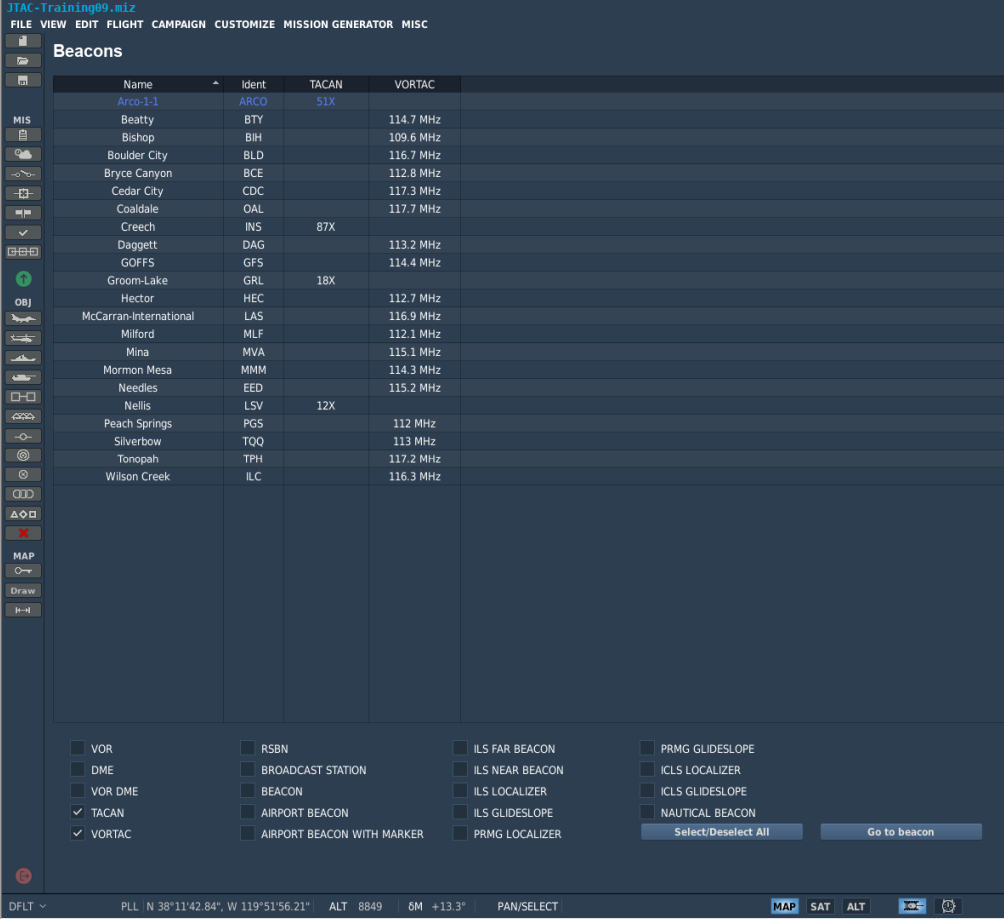Screen dimensions: 1004x919
Task: Open the trigger rules switch icon
Action: click(x=23, y=174)
